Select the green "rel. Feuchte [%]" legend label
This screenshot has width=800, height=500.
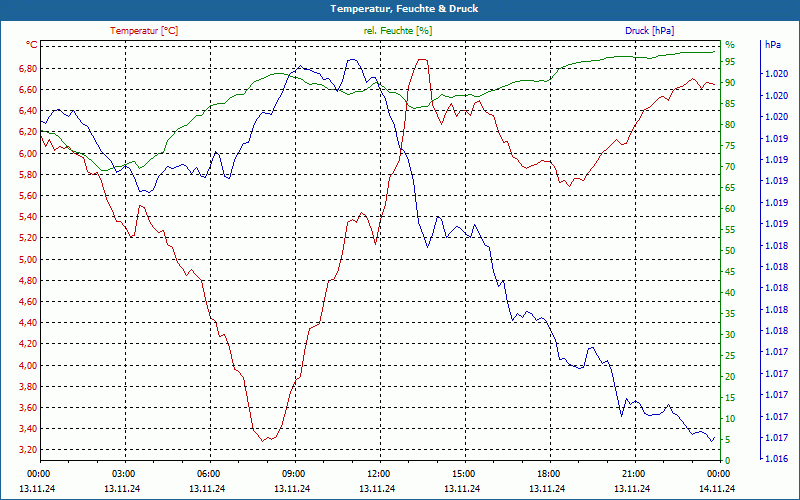[x=397, y=31]
